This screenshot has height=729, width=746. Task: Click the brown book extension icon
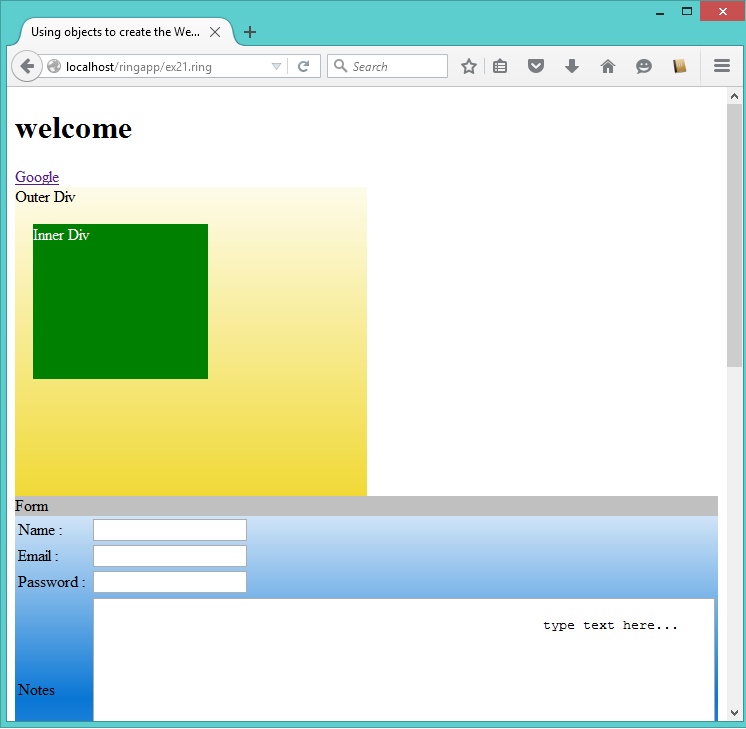pos(680,67)
